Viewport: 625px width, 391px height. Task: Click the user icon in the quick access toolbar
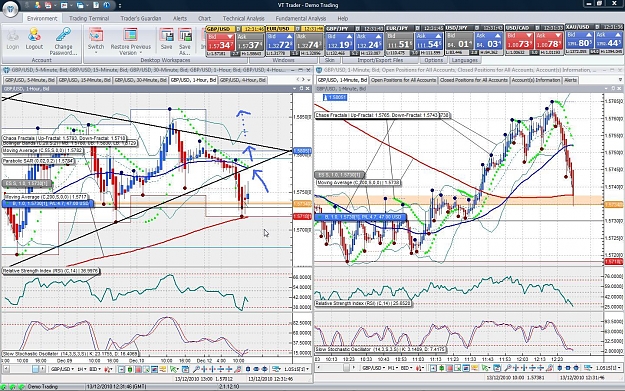click(37, 5)
